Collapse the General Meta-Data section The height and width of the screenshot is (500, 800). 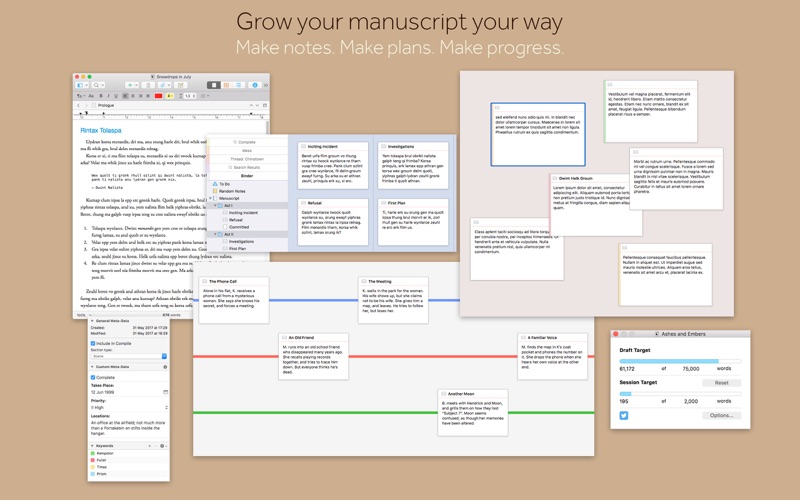coord(92,321)
